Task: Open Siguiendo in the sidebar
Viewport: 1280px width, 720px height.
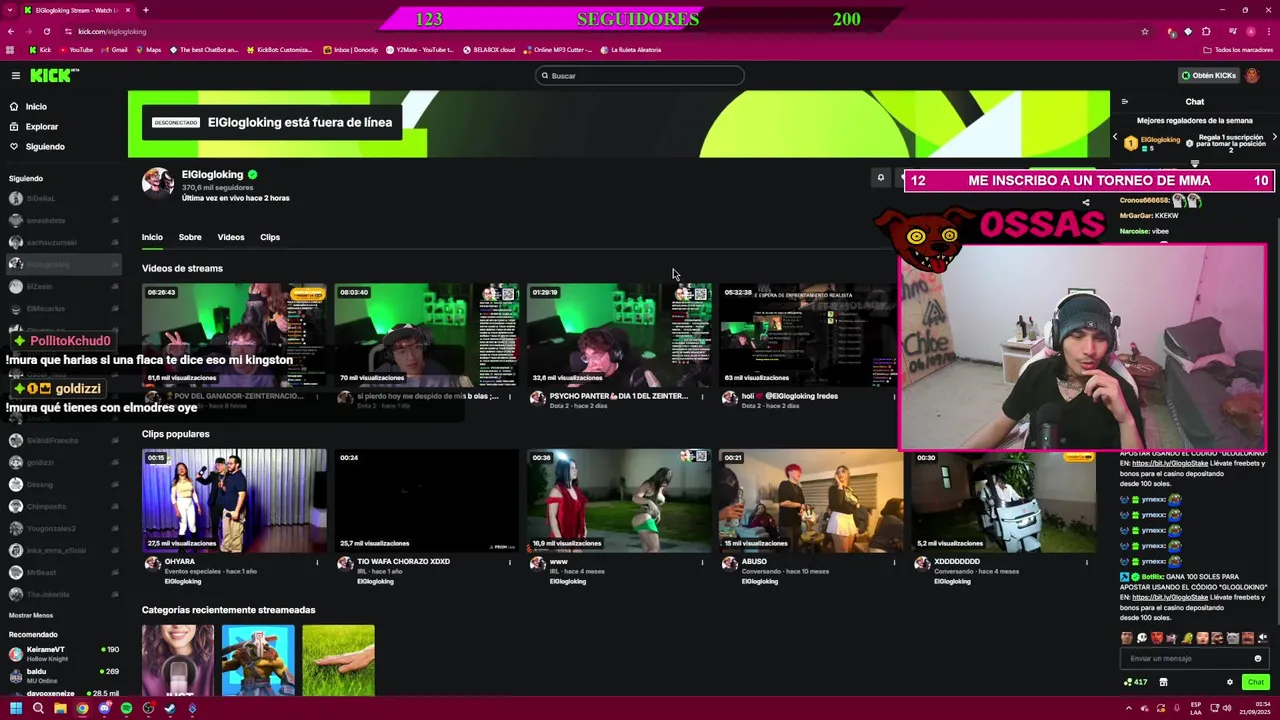Action: point(37,147)
